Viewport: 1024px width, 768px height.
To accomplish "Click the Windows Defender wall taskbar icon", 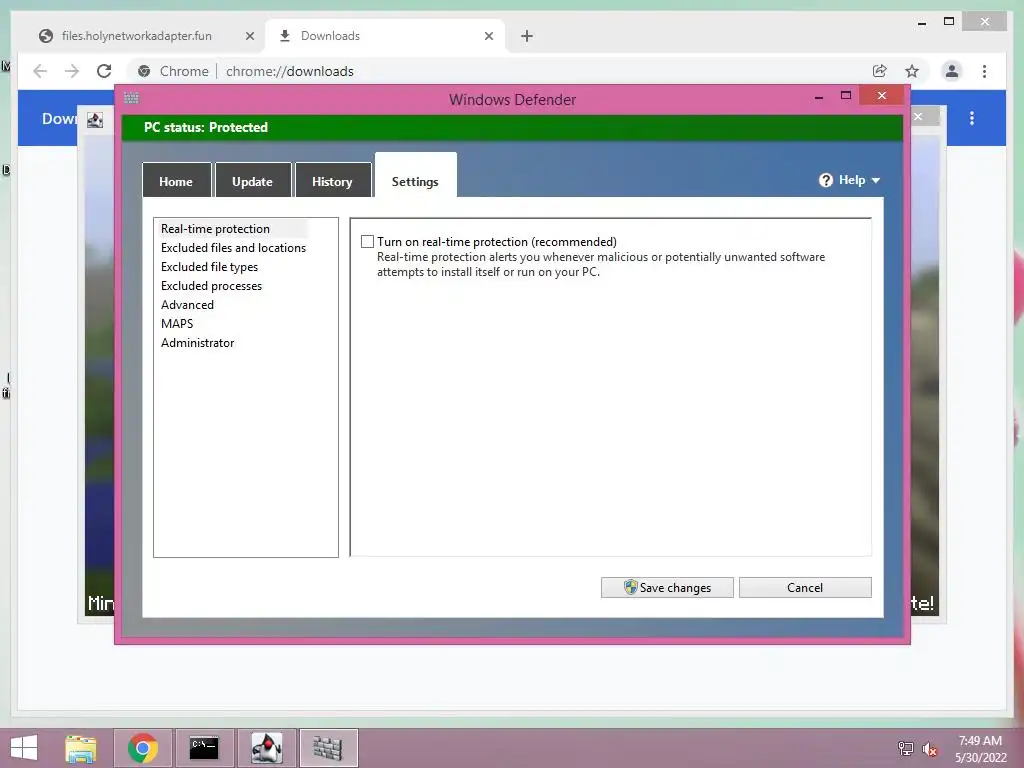I will point(328,748).
